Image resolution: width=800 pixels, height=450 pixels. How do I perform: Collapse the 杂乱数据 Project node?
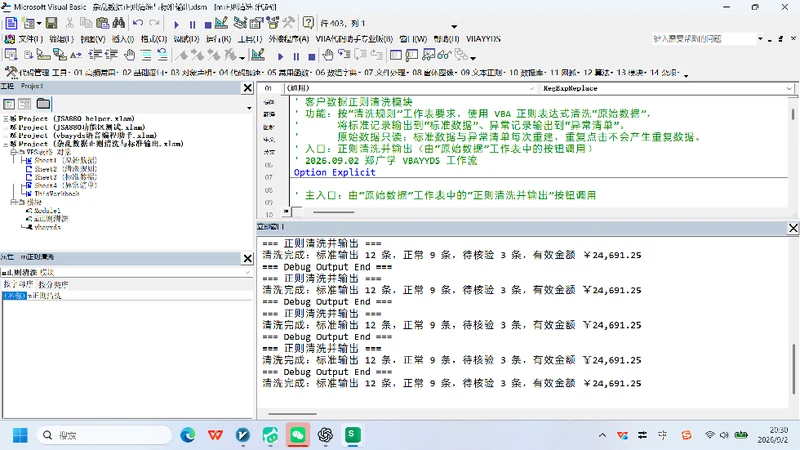point(6,144)
